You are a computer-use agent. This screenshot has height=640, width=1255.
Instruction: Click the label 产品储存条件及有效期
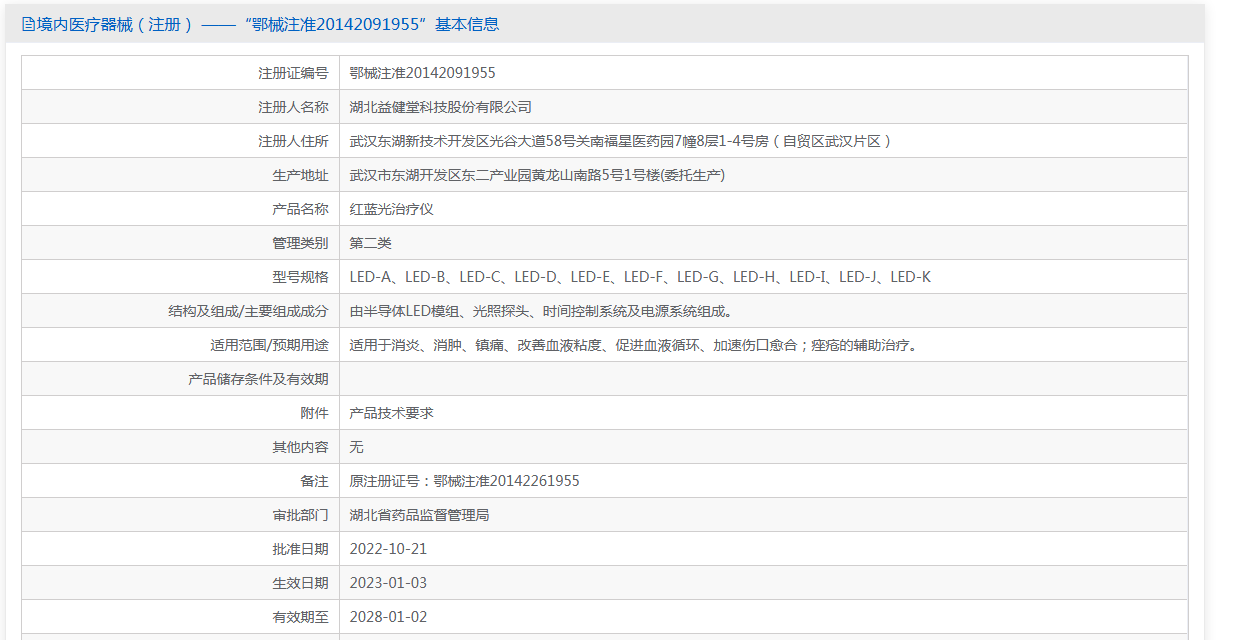258,379
